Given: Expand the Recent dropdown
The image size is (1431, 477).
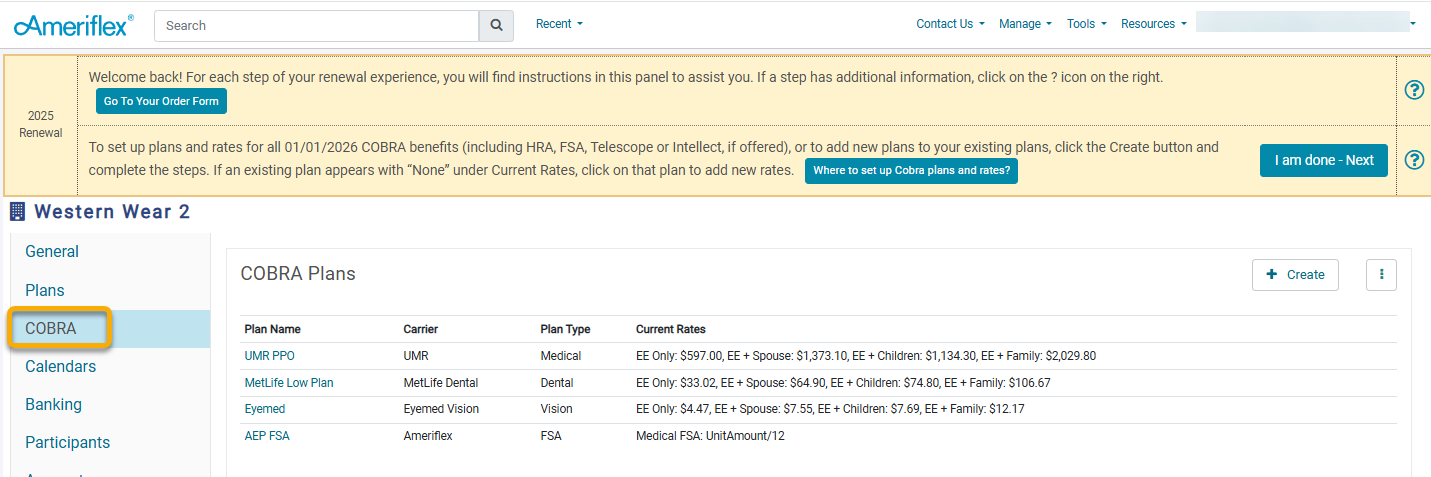Looking at the screenshot, I should point(559,23).
